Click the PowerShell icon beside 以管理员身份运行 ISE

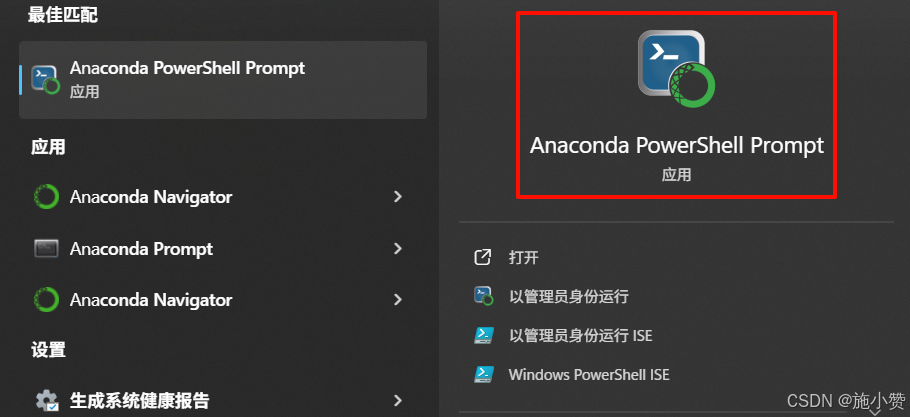(x=483, y=335)
